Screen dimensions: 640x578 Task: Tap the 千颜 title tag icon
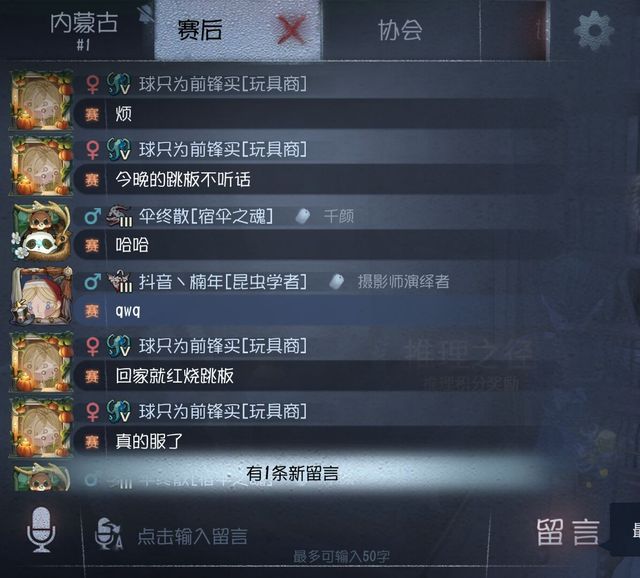click(x=302, y=216)
